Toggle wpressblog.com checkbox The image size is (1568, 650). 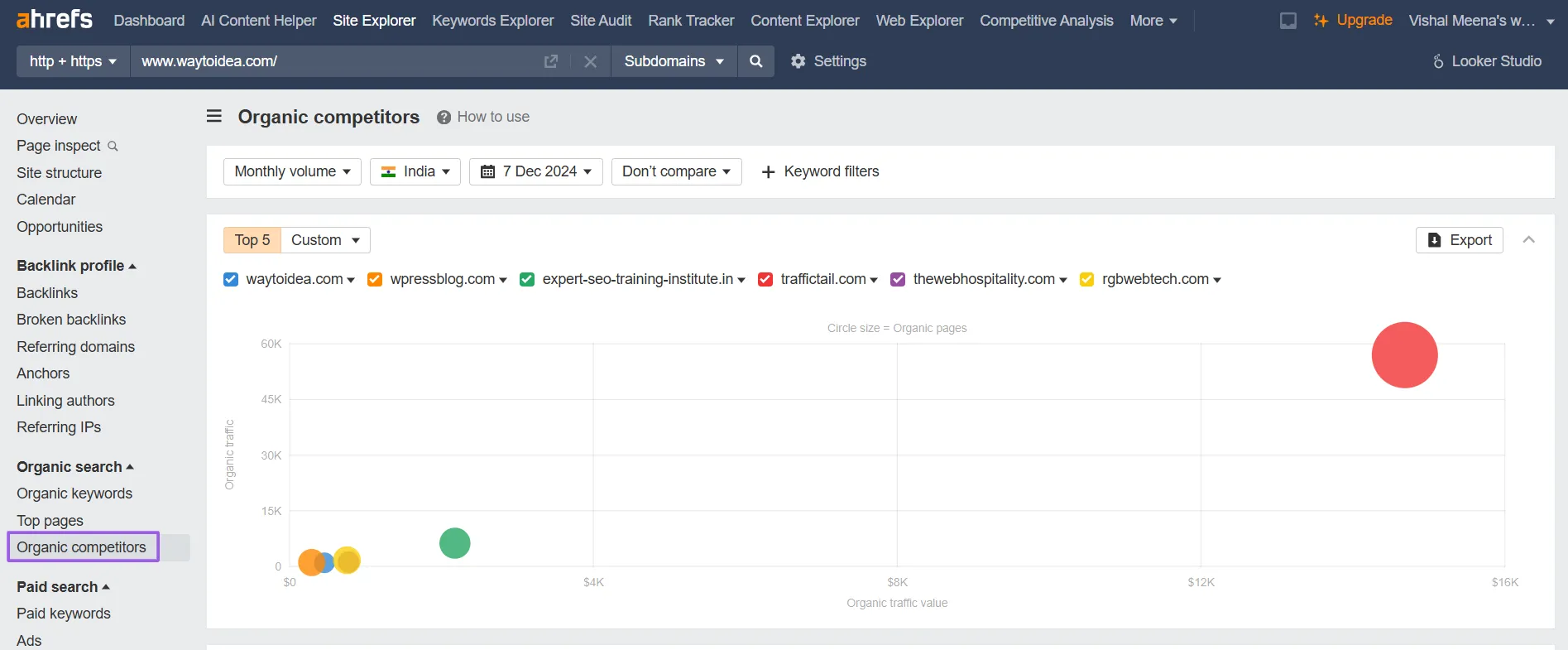pos(375,280)
